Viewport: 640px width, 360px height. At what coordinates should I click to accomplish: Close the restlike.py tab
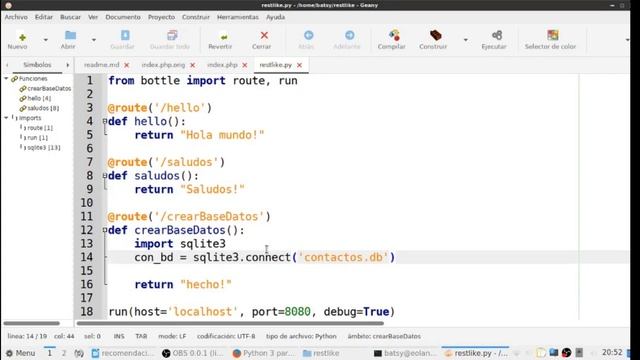(299, 65)
